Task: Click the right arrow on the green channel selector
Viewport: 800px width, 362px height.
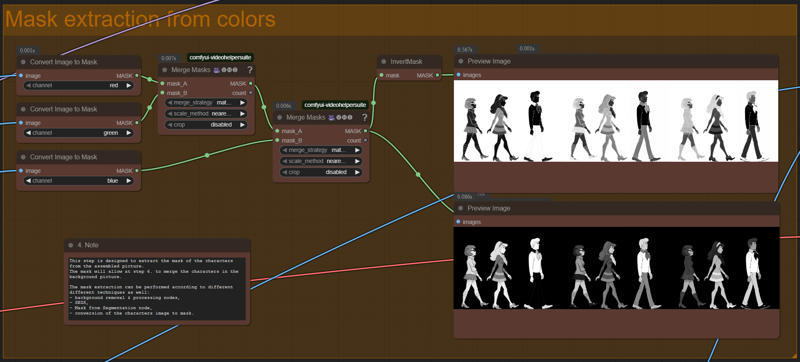Action: click(129, 133)
